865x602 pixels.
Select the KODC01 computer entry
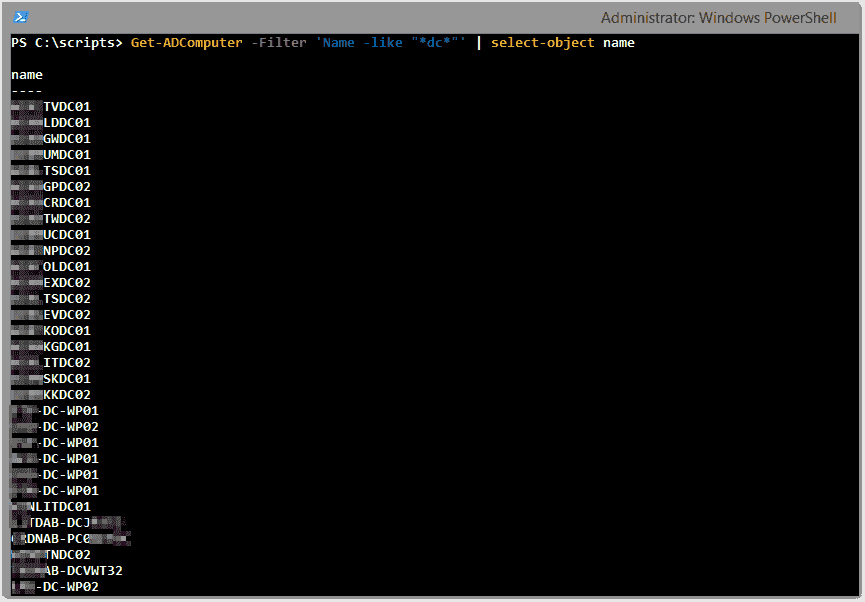pos(67,330)
